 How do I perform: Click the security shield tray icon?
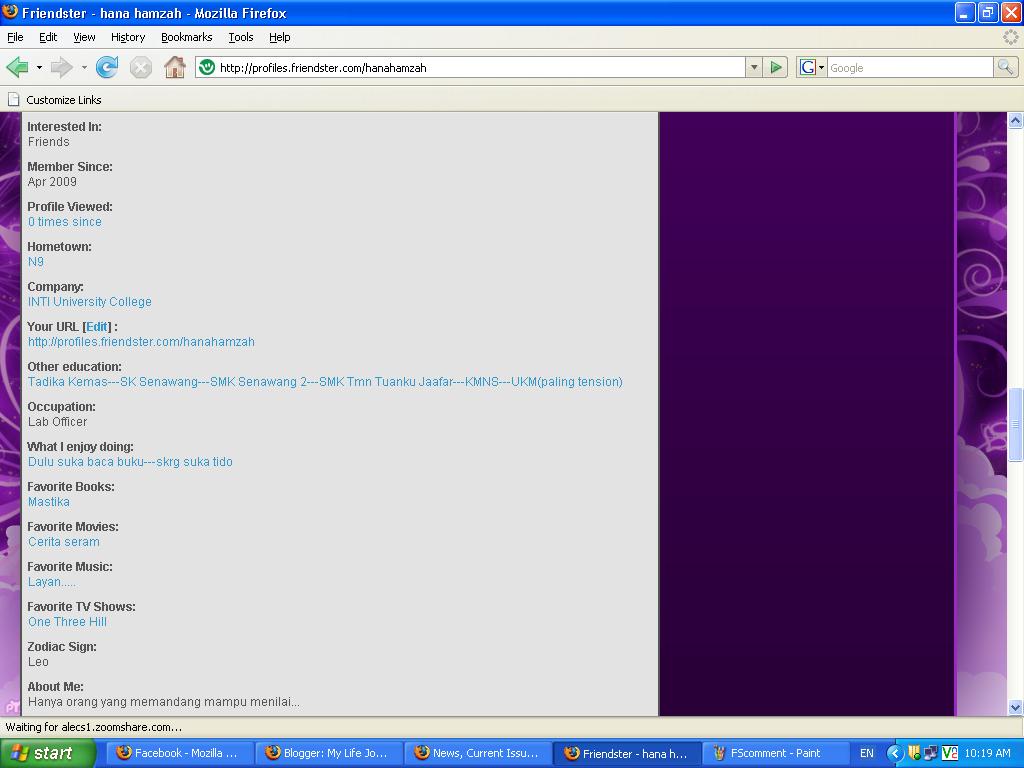[x=914, y=753]
